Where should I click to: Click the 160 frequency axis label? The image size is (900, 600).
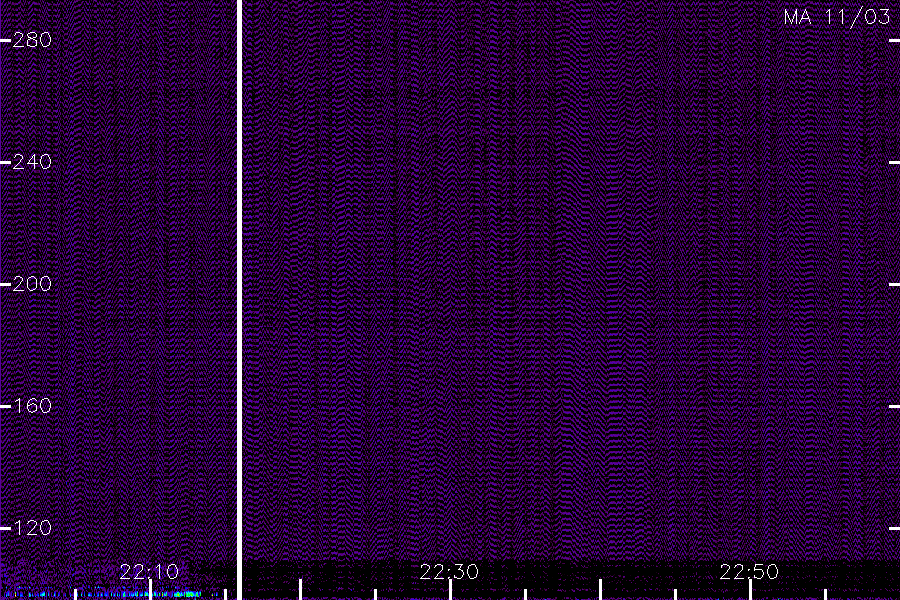click(32, 406)
